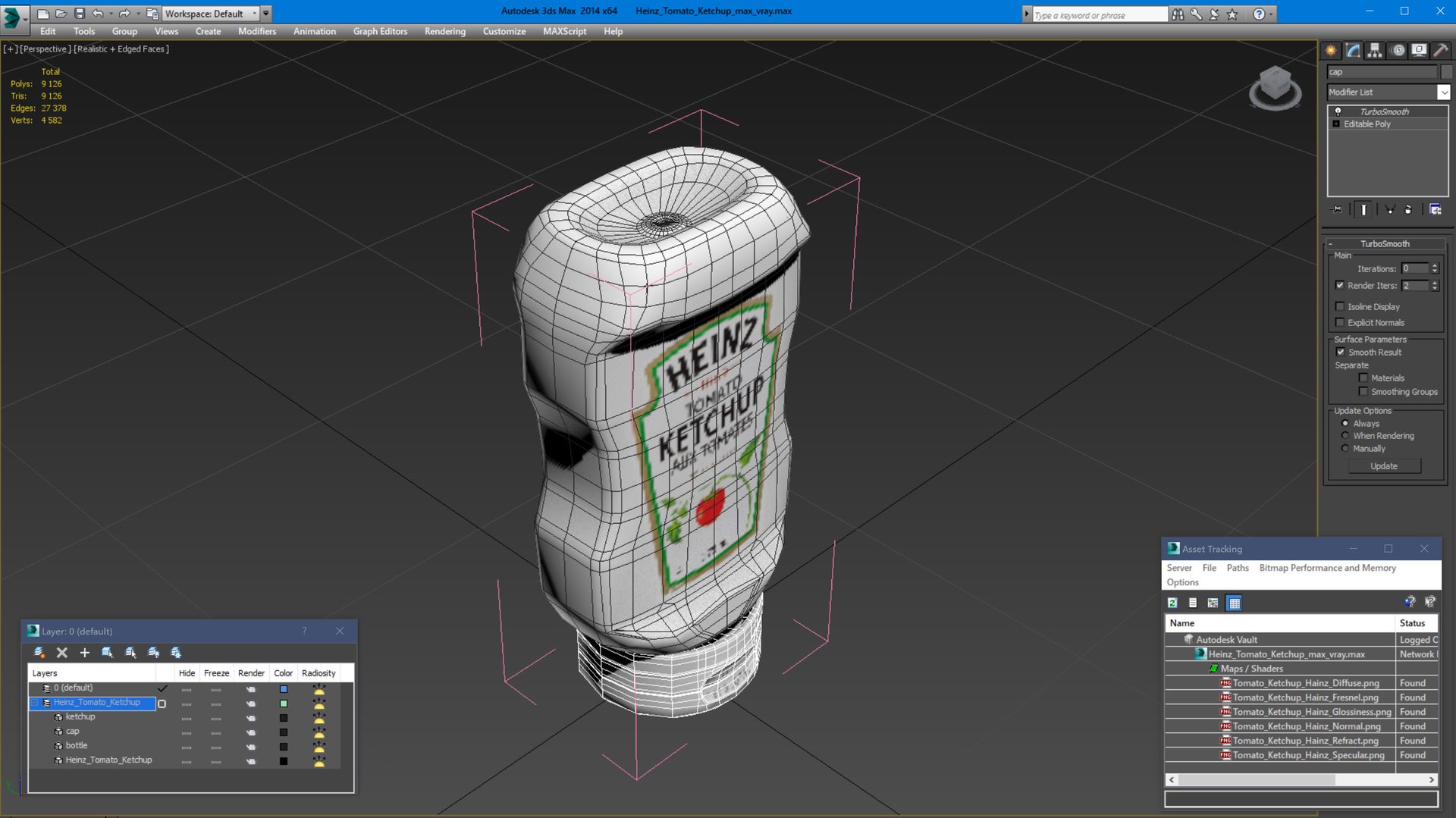Open the Rendering menu
The image size is (1456, 818).
(445, 31)
